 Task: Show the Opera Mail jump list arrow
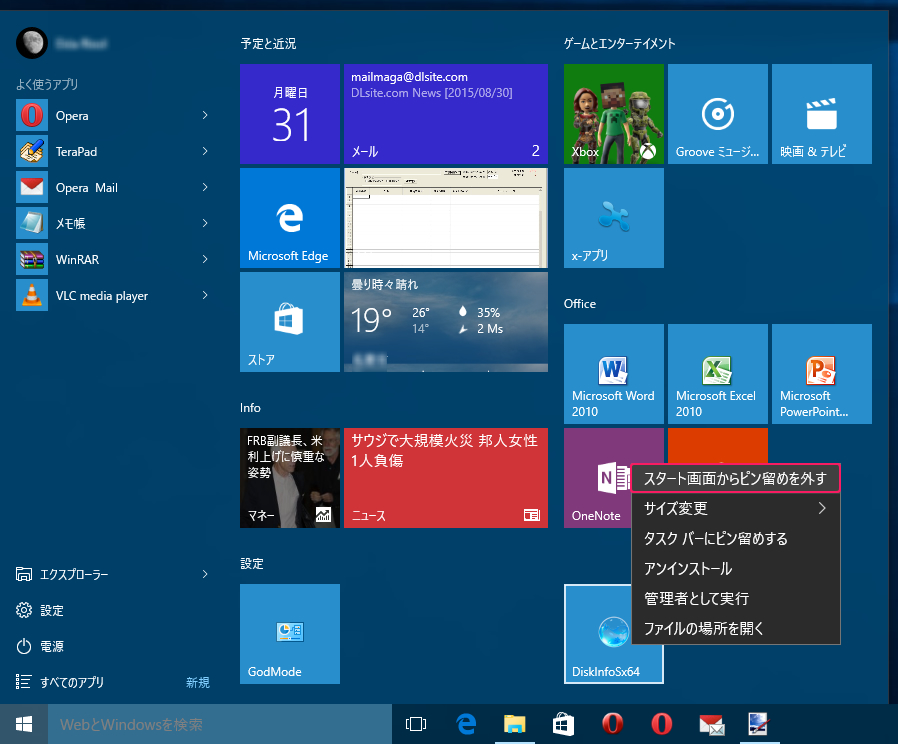click(x=205, y=188)
